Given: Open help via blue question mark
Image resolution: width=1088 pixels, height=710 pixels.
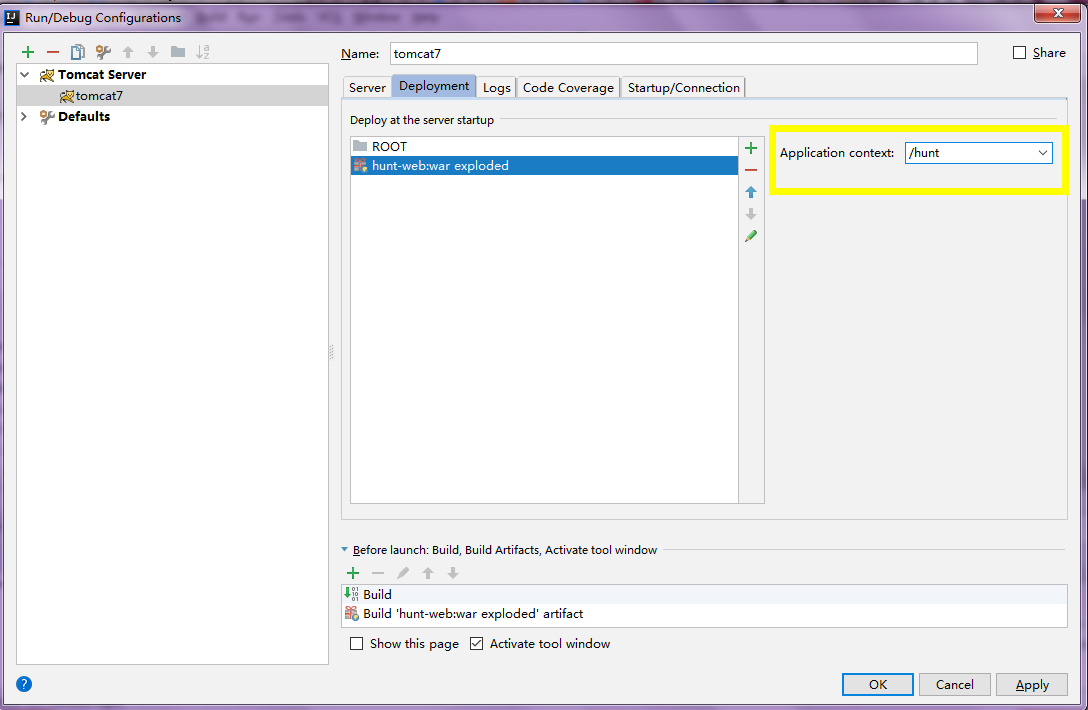Looking at the screenshot, I should [24, 684].
